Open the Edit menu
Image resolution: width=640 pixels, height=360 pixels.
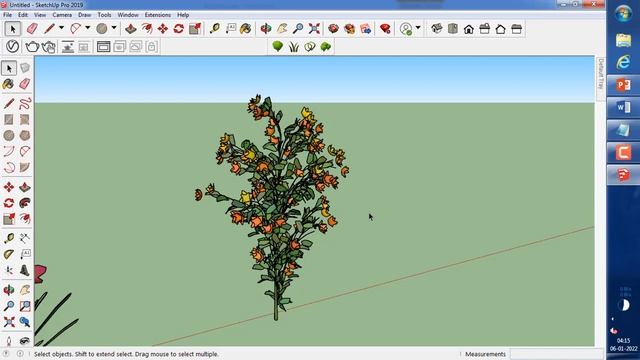click(23, 15)
